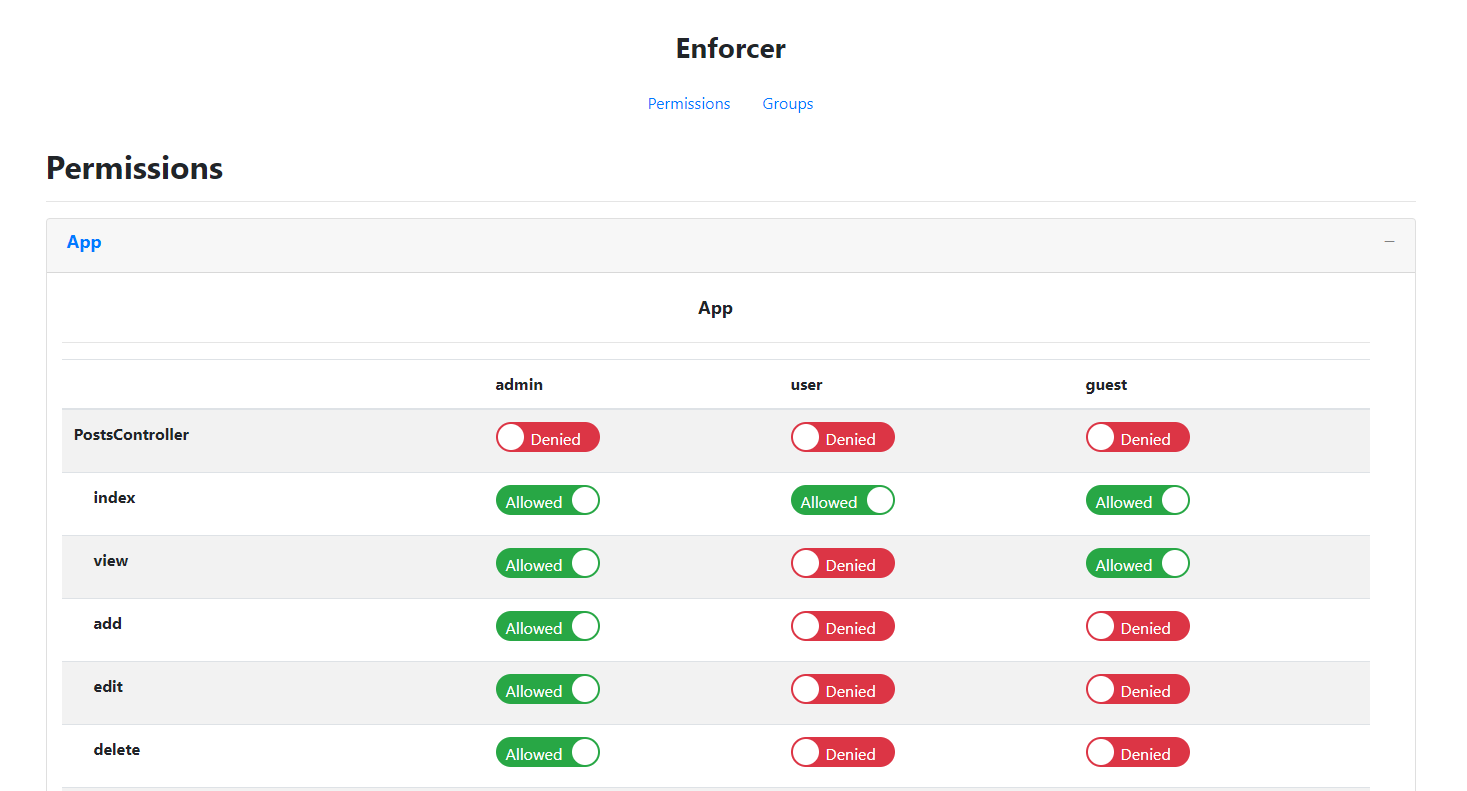Disable view permission for guest

tap(1137, 564)
